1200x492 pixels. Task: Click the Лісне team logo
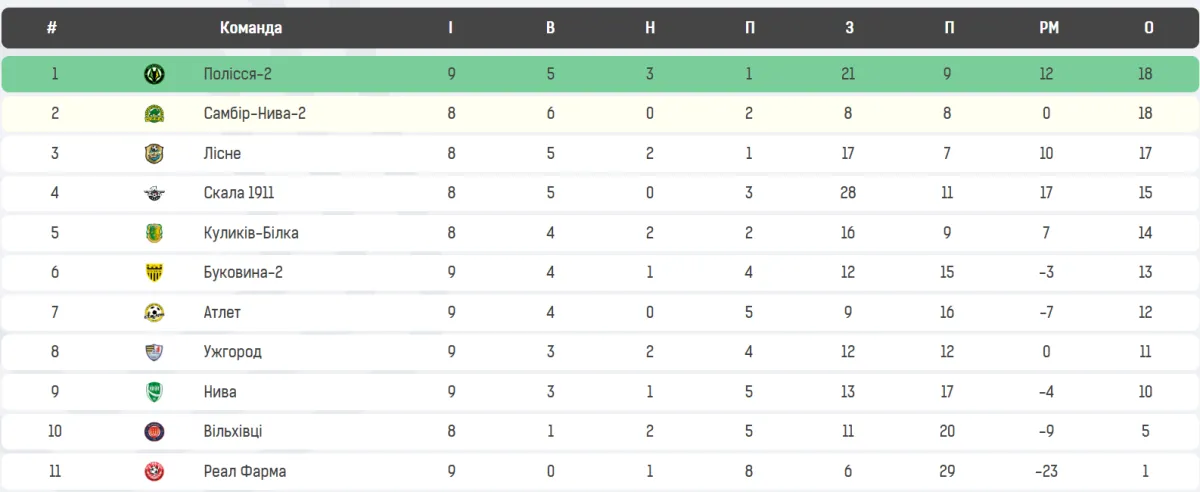tap(154, 154)
